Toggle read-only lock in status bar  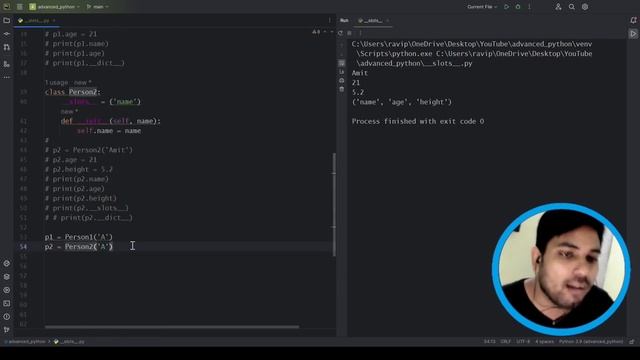(x=632, y=342)
